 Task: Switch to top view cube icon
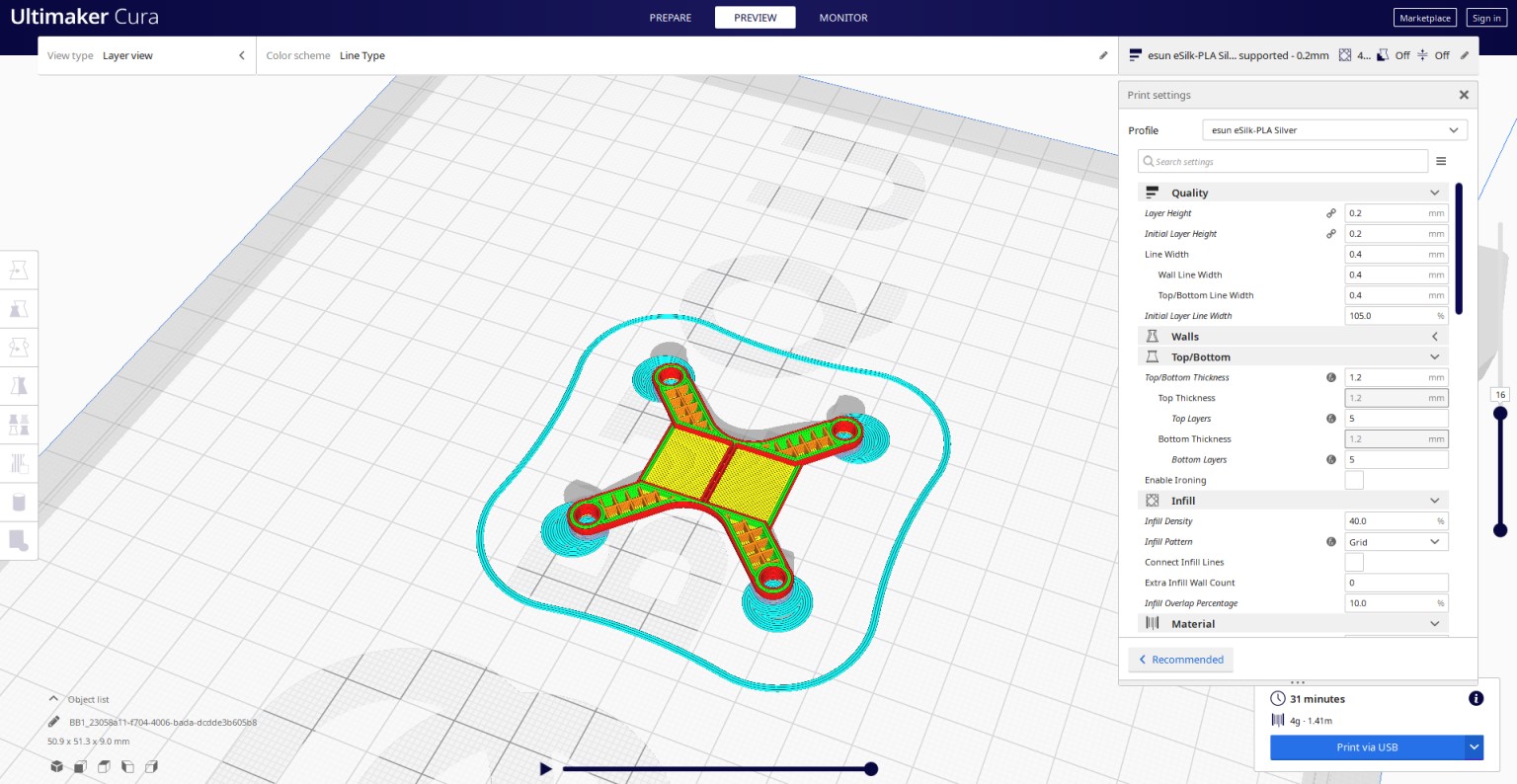pos(105,766)
